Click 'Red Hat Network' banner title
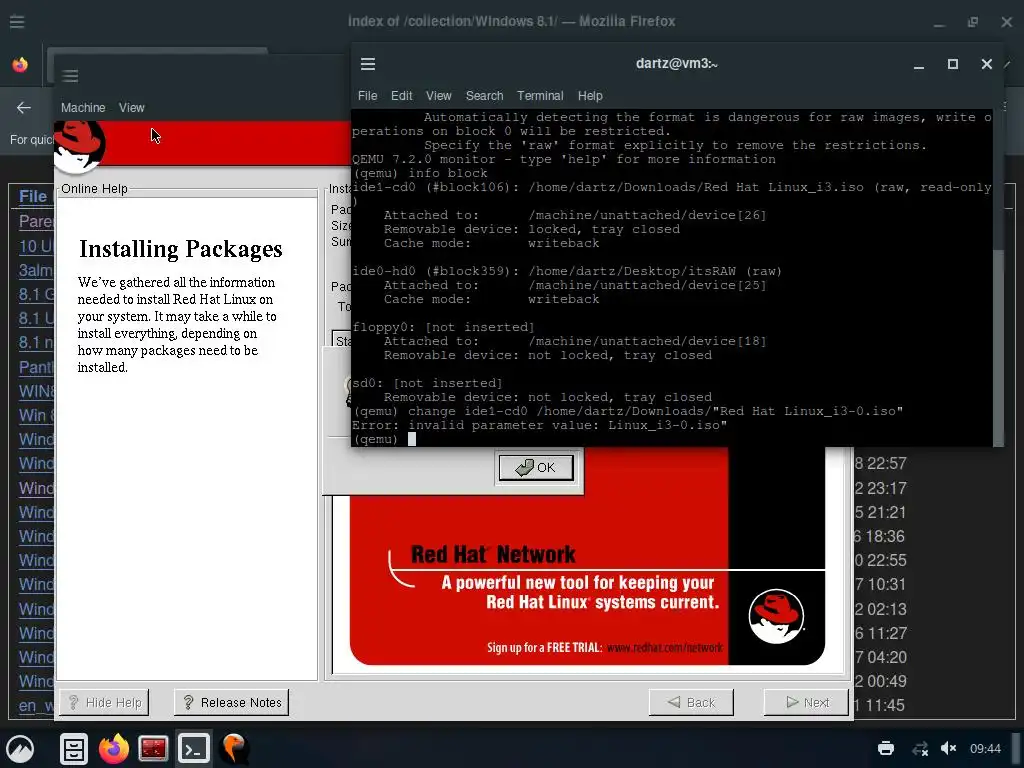The image size is (1024, 768). [493, 554]
